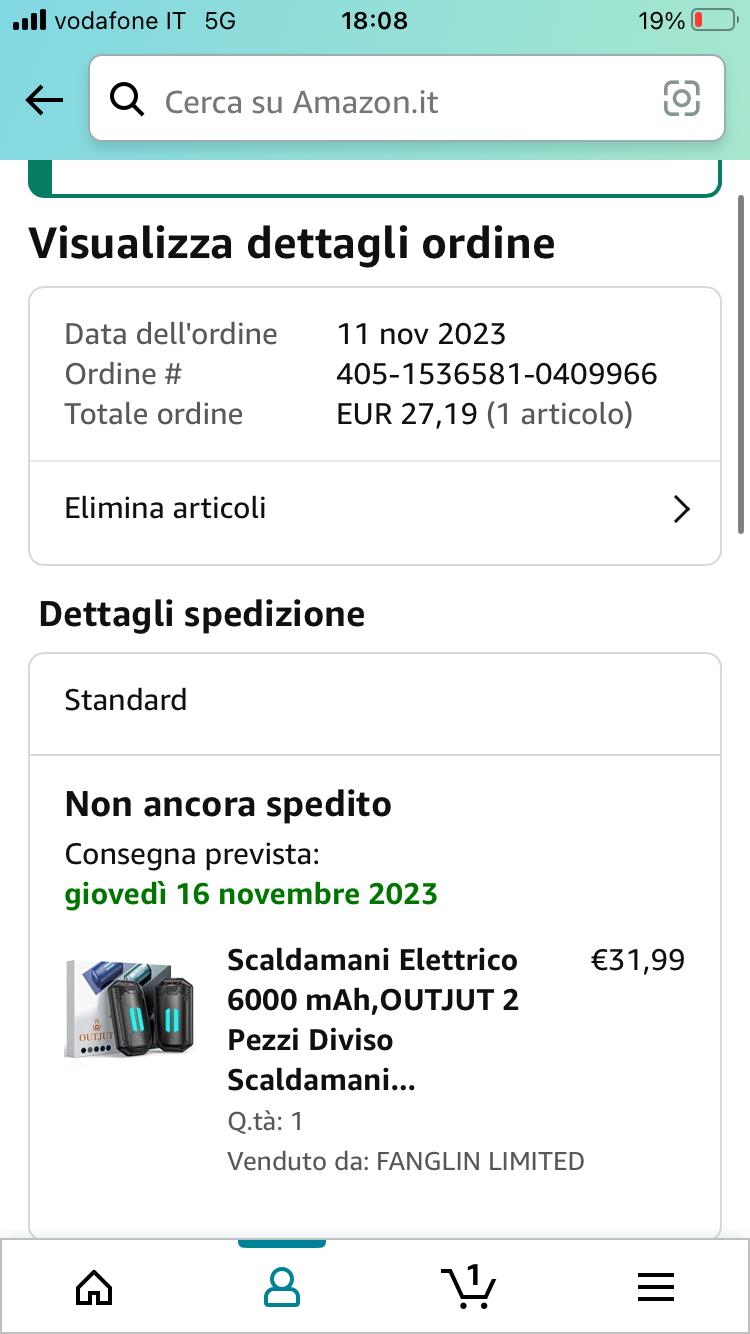Go to Home via bottom bar
The height and width of the screenshot is (1334, 750).
coord(94,1286)
